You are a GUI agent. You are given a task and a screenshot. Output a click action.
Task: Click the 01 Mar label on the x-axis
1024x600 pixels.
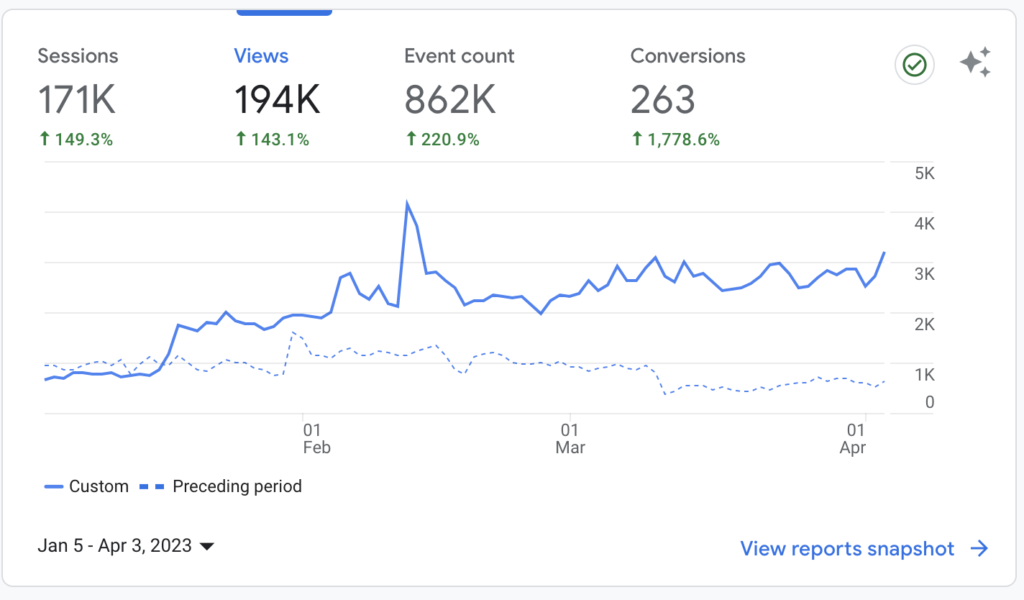point(570,438)
